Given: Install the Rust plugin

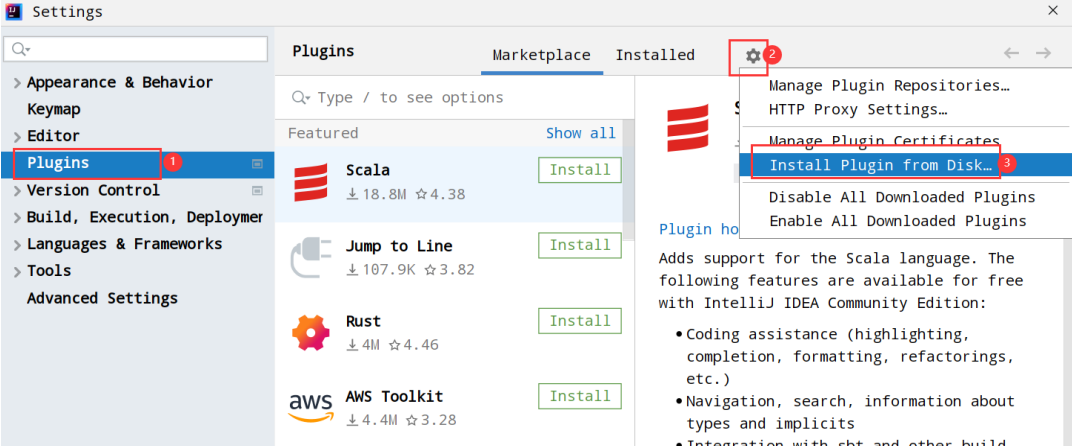Looking at the screenshot, I should coord(580,321).
